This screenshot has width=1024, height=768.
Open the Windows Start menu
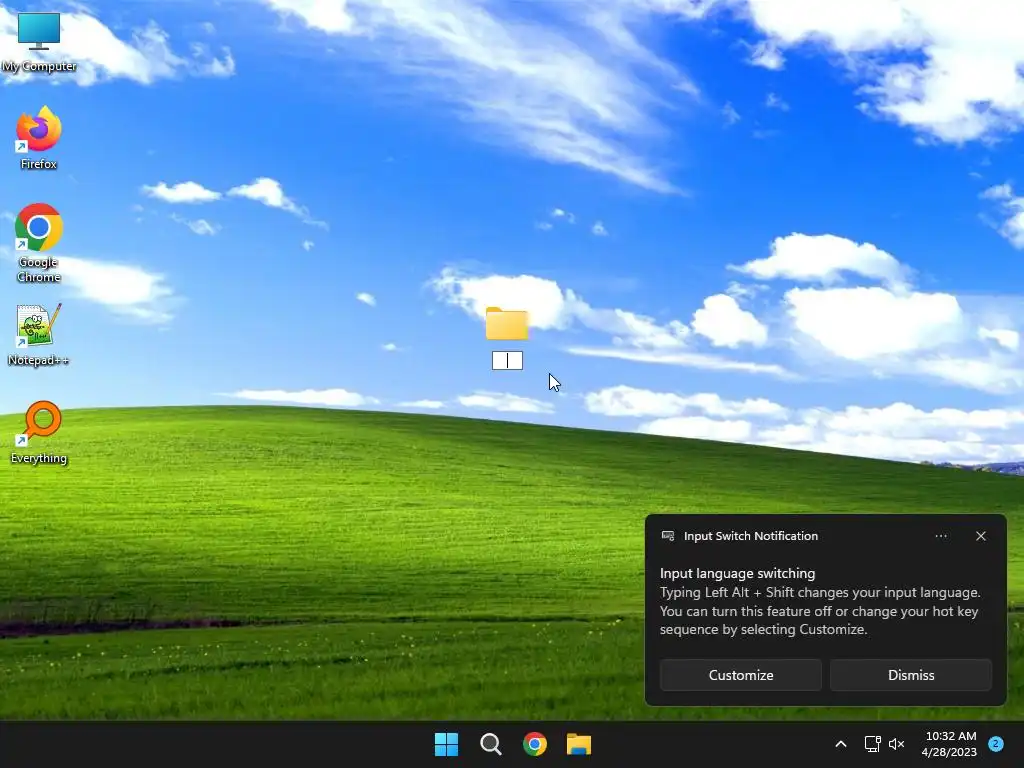click(x=447, y=744)
